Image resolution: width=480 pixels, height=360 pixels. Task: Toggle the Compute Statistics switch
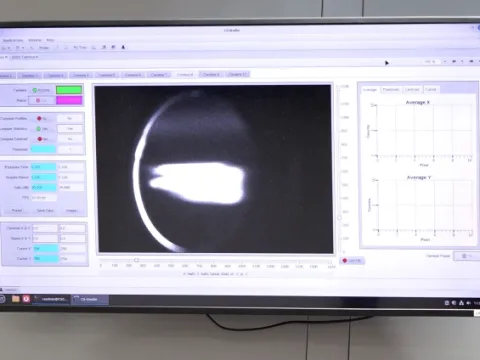pos(42,129)
